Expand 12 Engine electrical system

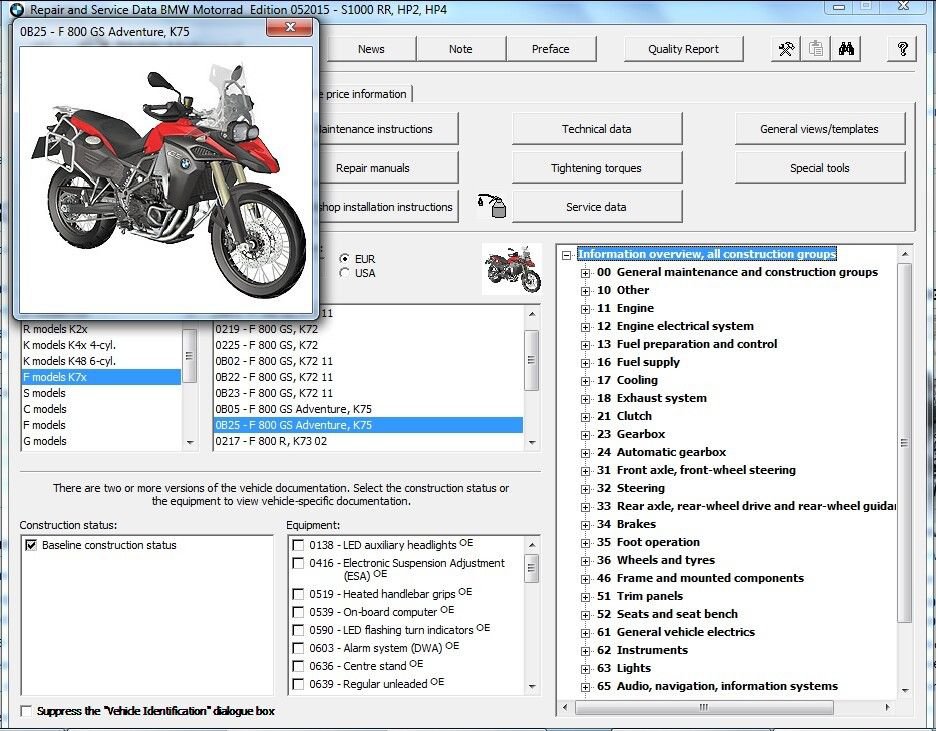(x=586, y=326)
